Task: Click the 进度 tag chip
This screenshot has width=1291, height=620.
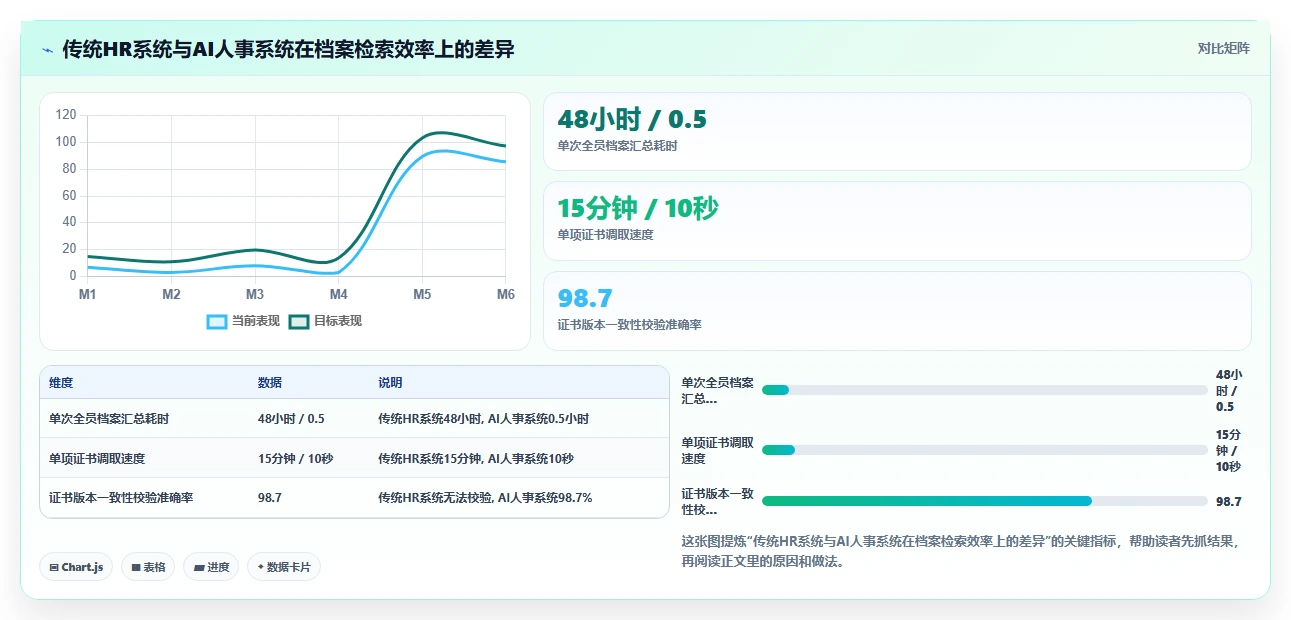Action: coord(211,567)
